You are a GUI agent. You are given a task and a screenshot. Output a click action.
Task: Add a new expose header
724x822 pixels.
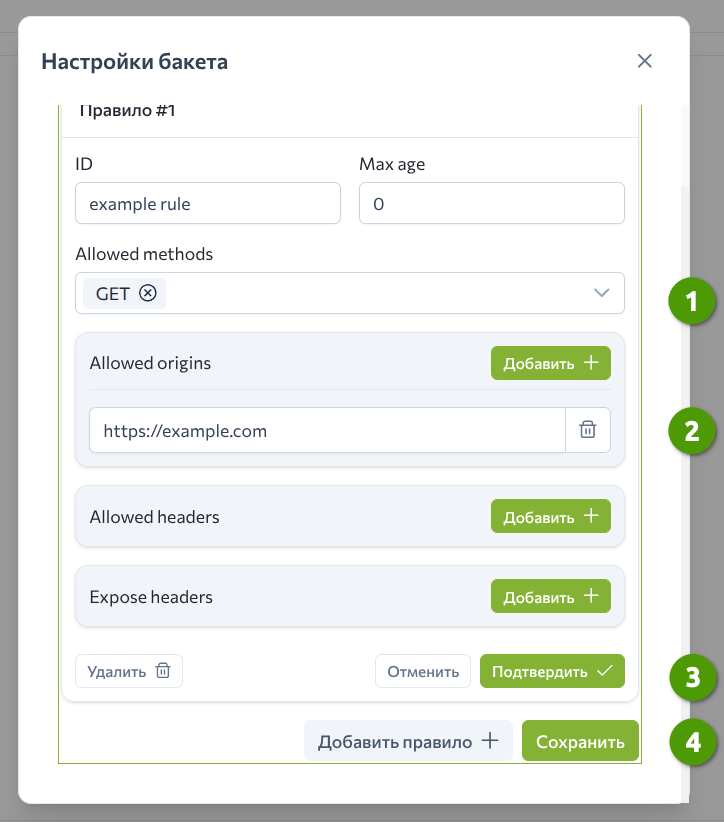pos(550,597)
